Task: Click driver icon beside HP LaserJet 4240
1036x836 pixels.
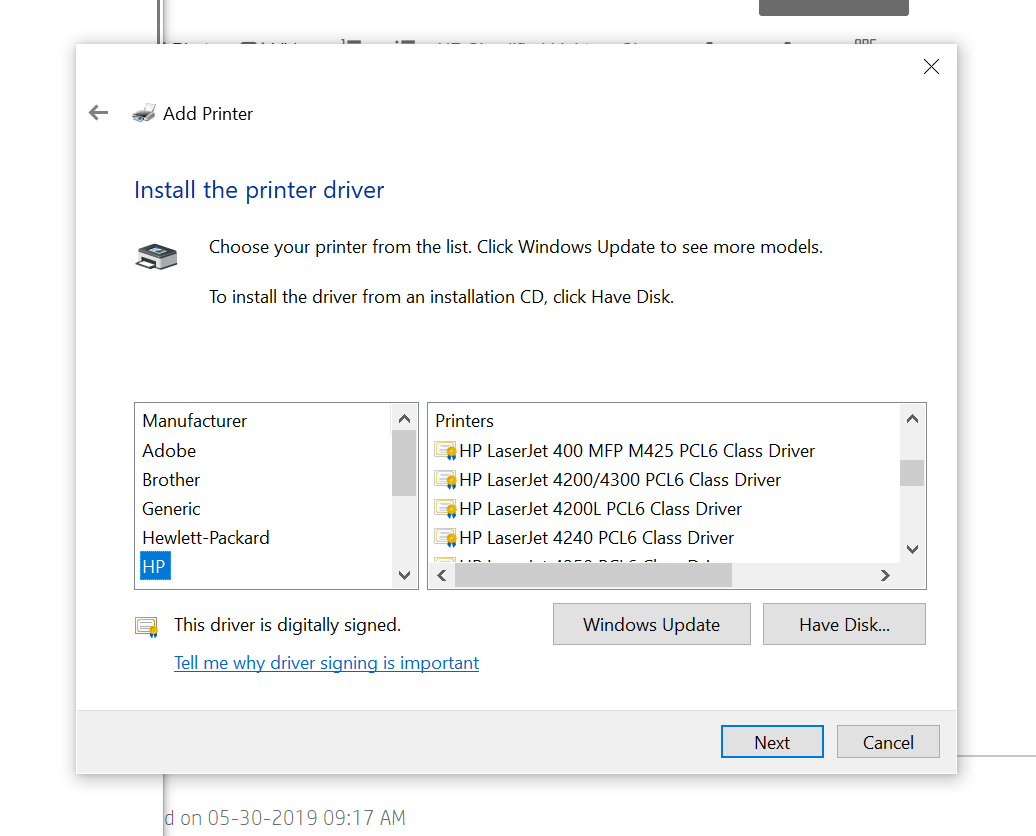Action: click(445, 537)
